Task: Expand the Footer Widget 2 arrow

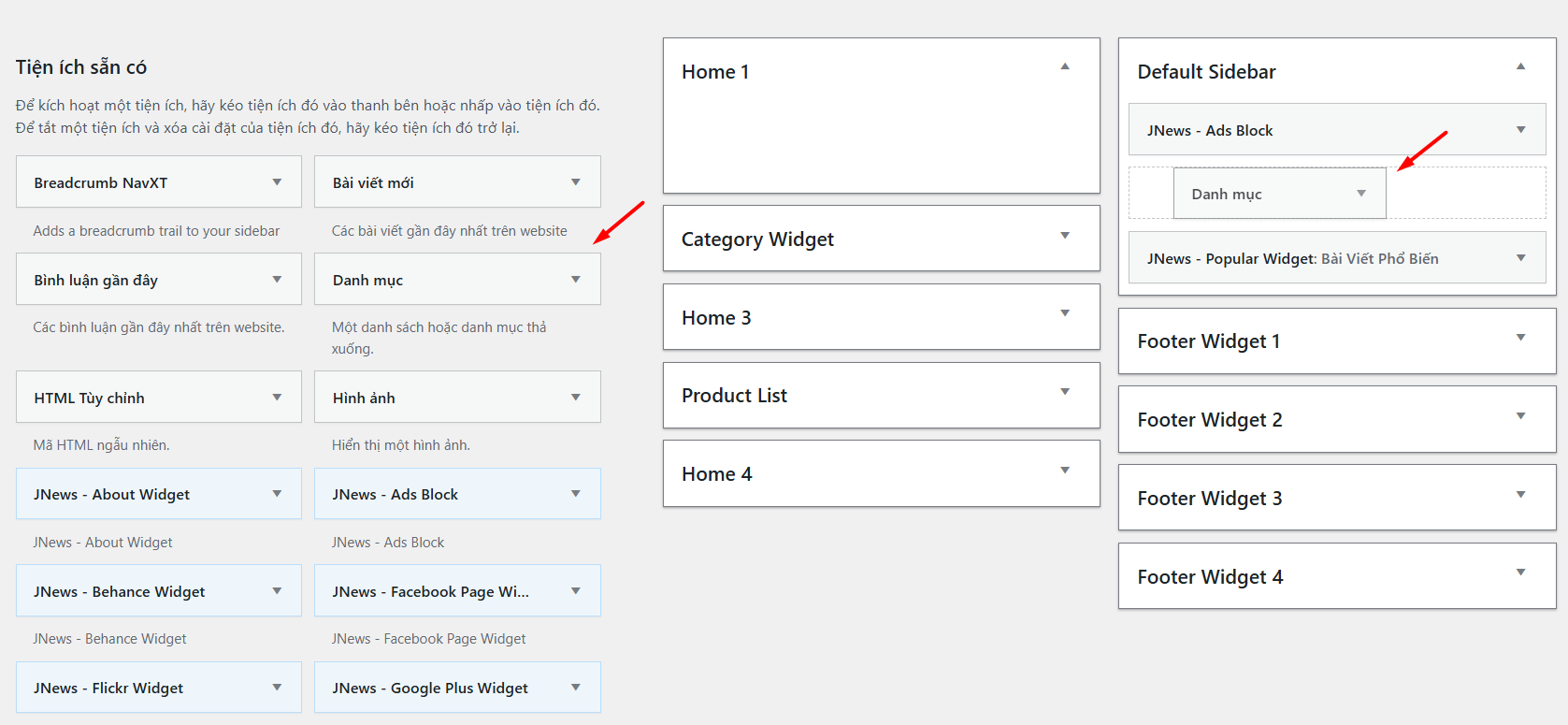Action: pos(1521,416)
